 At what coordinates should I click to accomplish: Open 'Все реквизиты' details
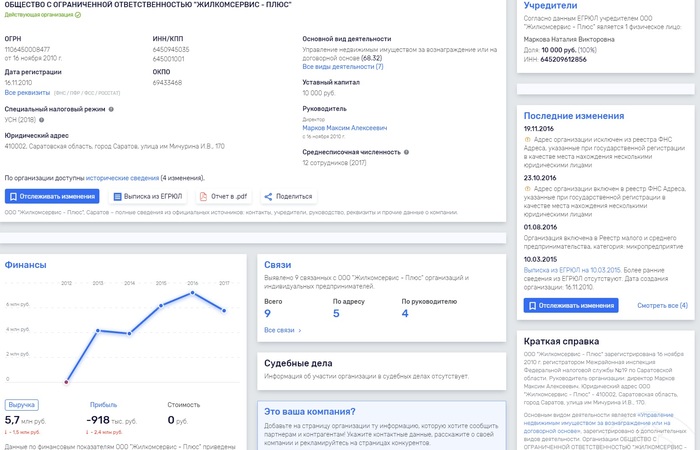click(26, 92)
